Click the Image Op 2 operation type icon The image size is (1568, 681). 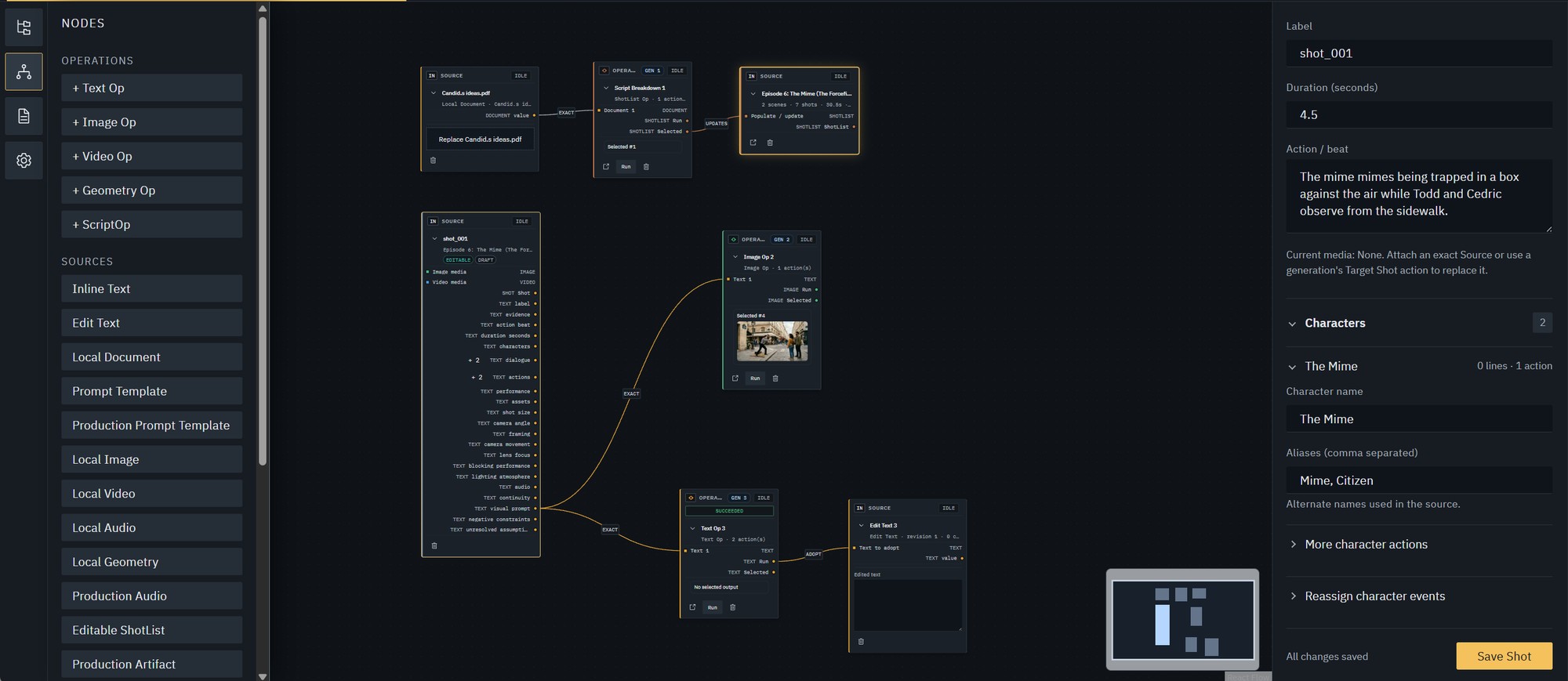point(734,239)
